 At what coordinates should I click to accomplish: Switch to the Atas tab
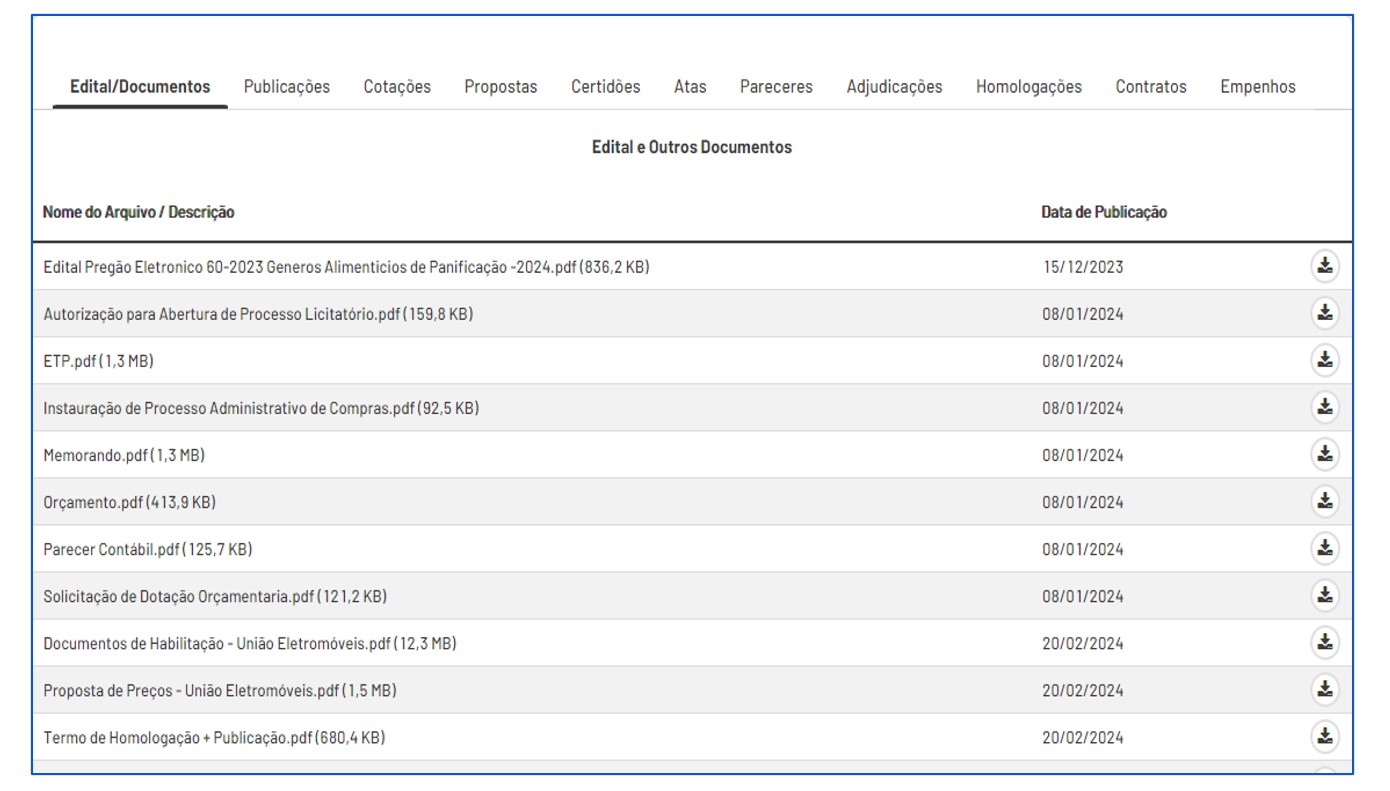690,87
